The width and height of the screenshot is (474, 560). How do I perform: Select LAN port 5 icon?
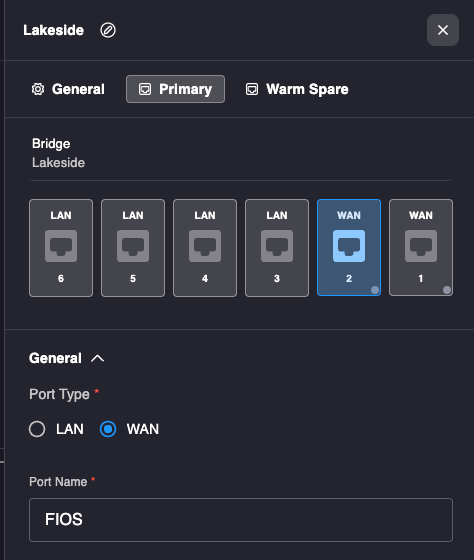click(x=133, y=246)
